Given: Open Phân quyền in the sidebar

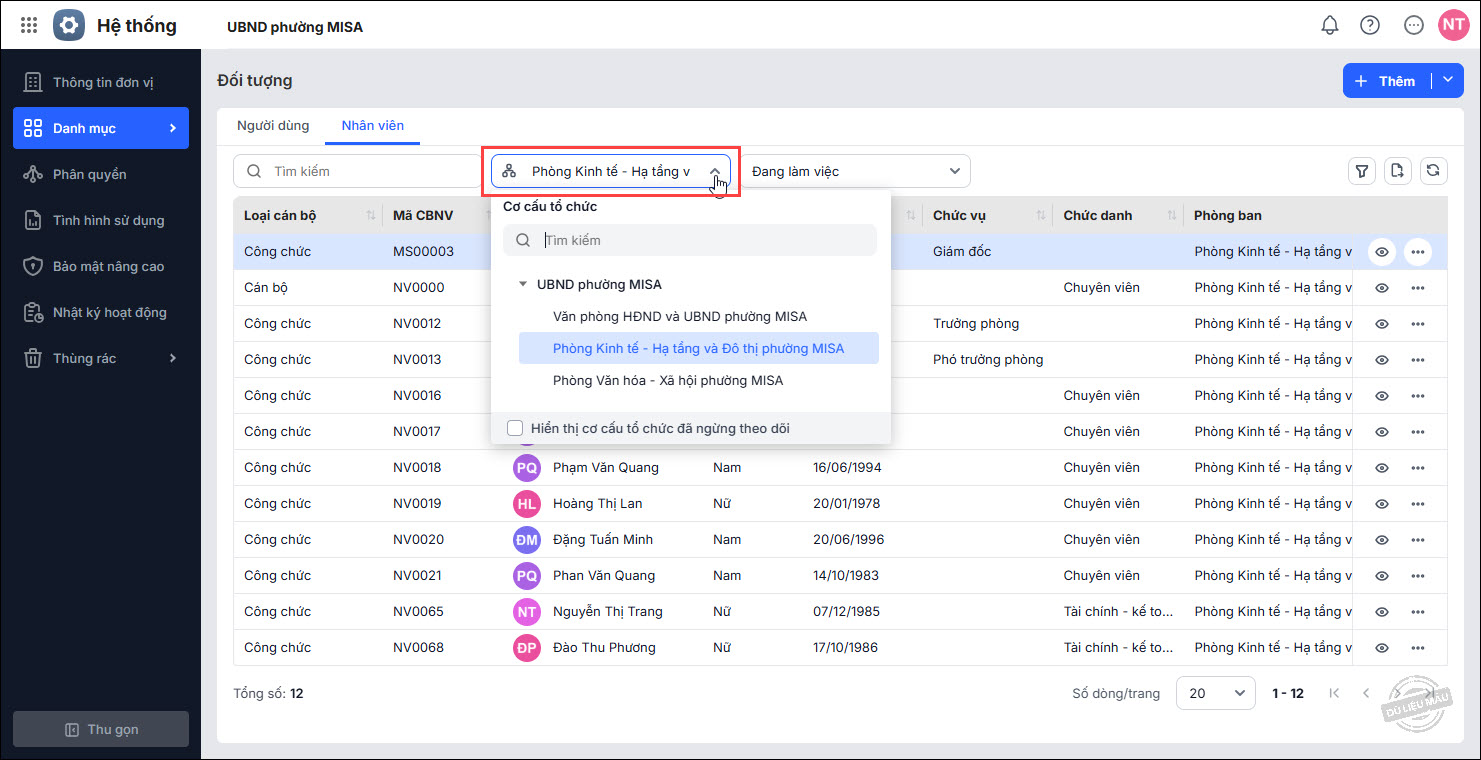Looking at the screenshot, I should coord(90,175).
